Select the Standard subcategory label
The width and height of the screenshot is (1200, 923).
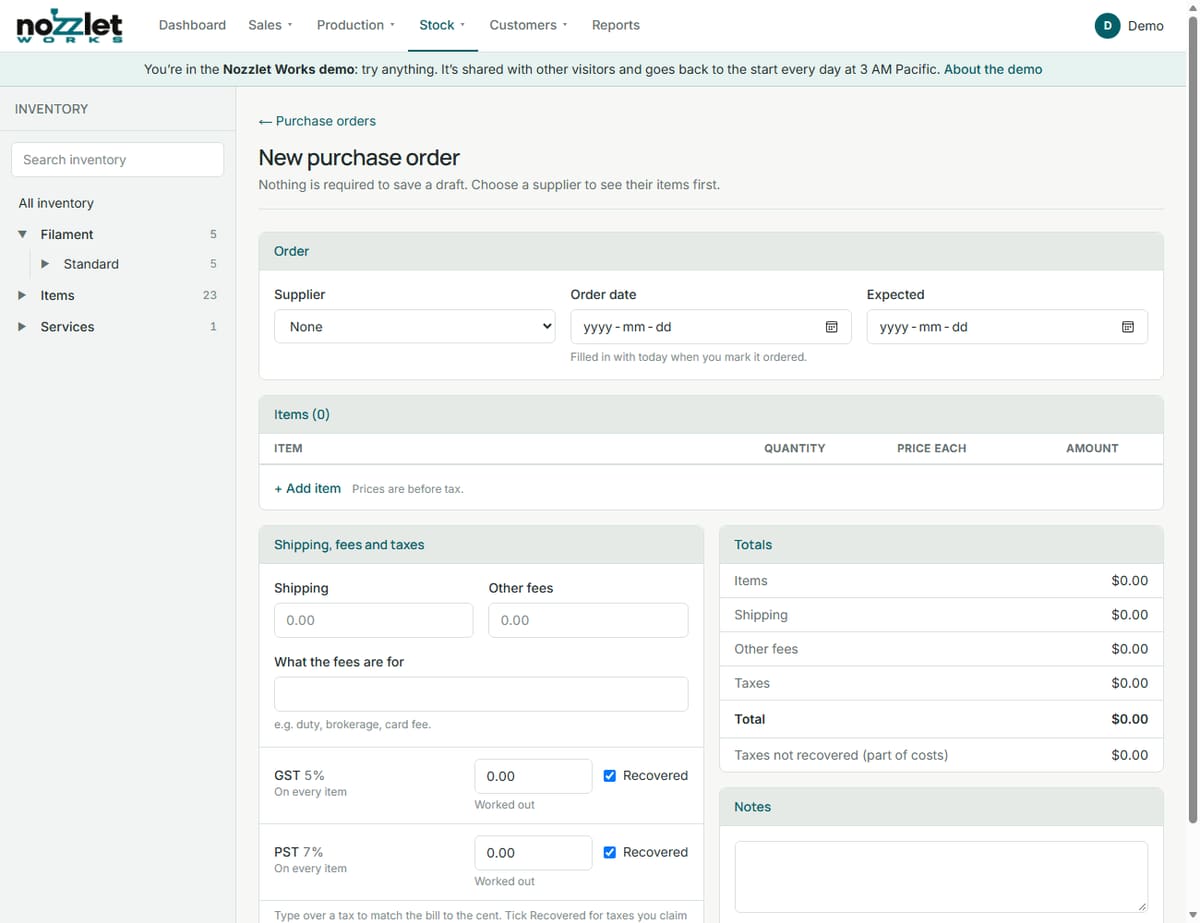point(91,264)
